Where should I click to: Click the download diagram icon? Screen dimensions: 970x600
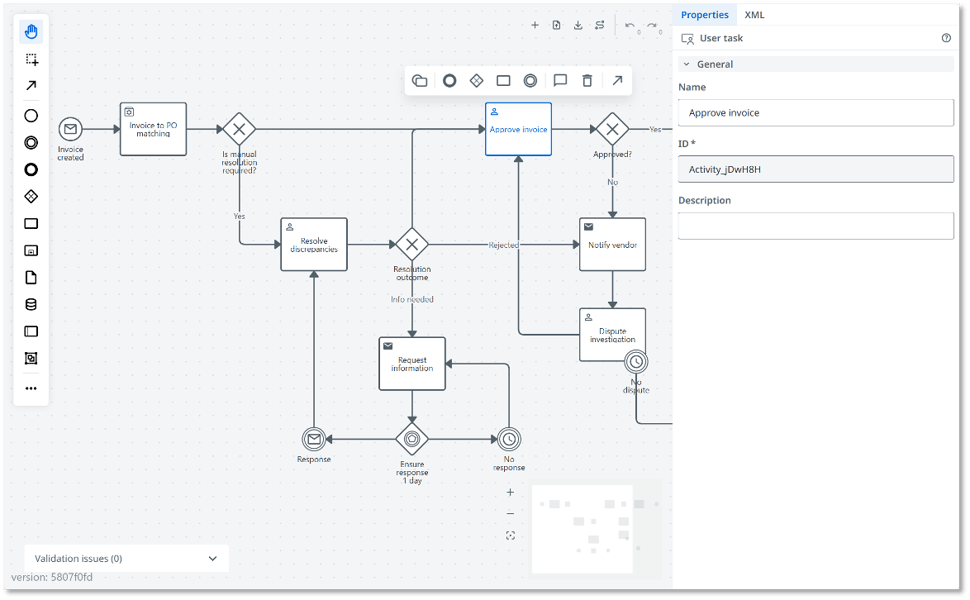click(578, 25)
